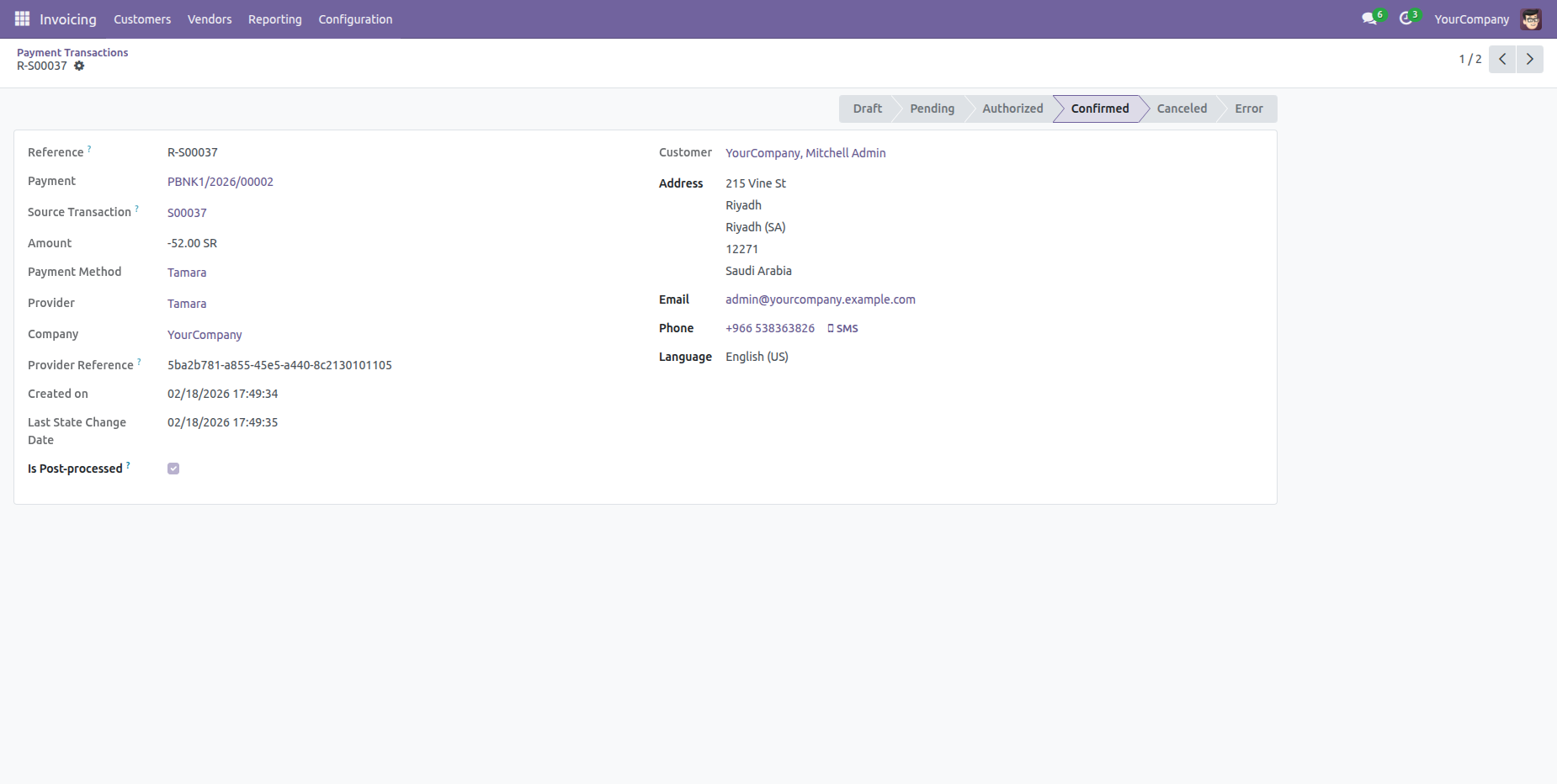Viewport: 1557px width, 784px height.
Task: Open the Vendors menu
Action: [210, 19]
